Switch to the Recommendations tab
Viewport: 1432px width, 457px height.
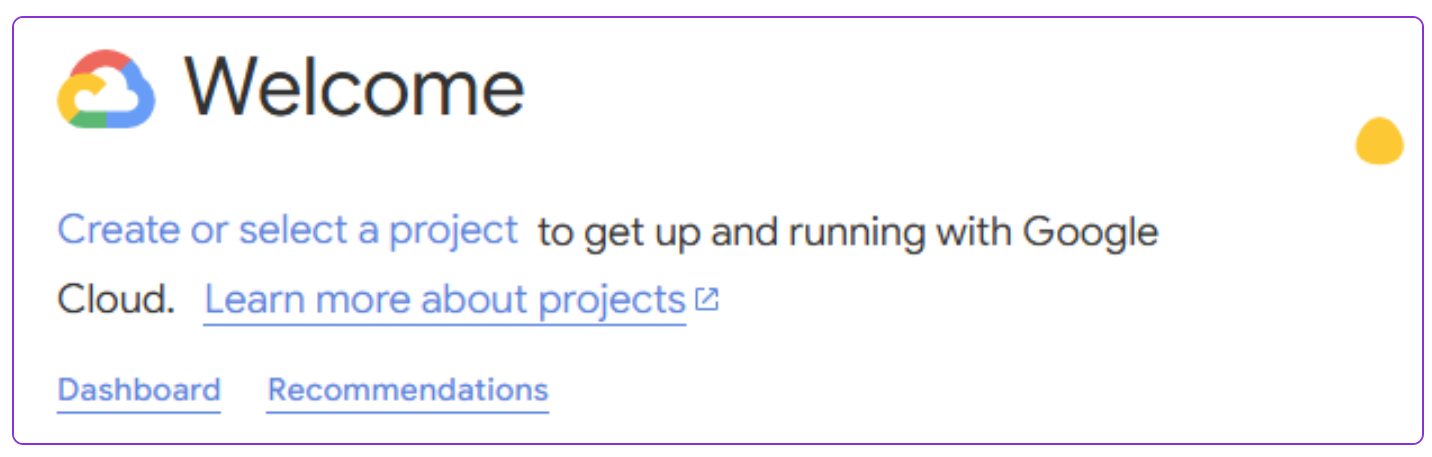tap(408, 389)
